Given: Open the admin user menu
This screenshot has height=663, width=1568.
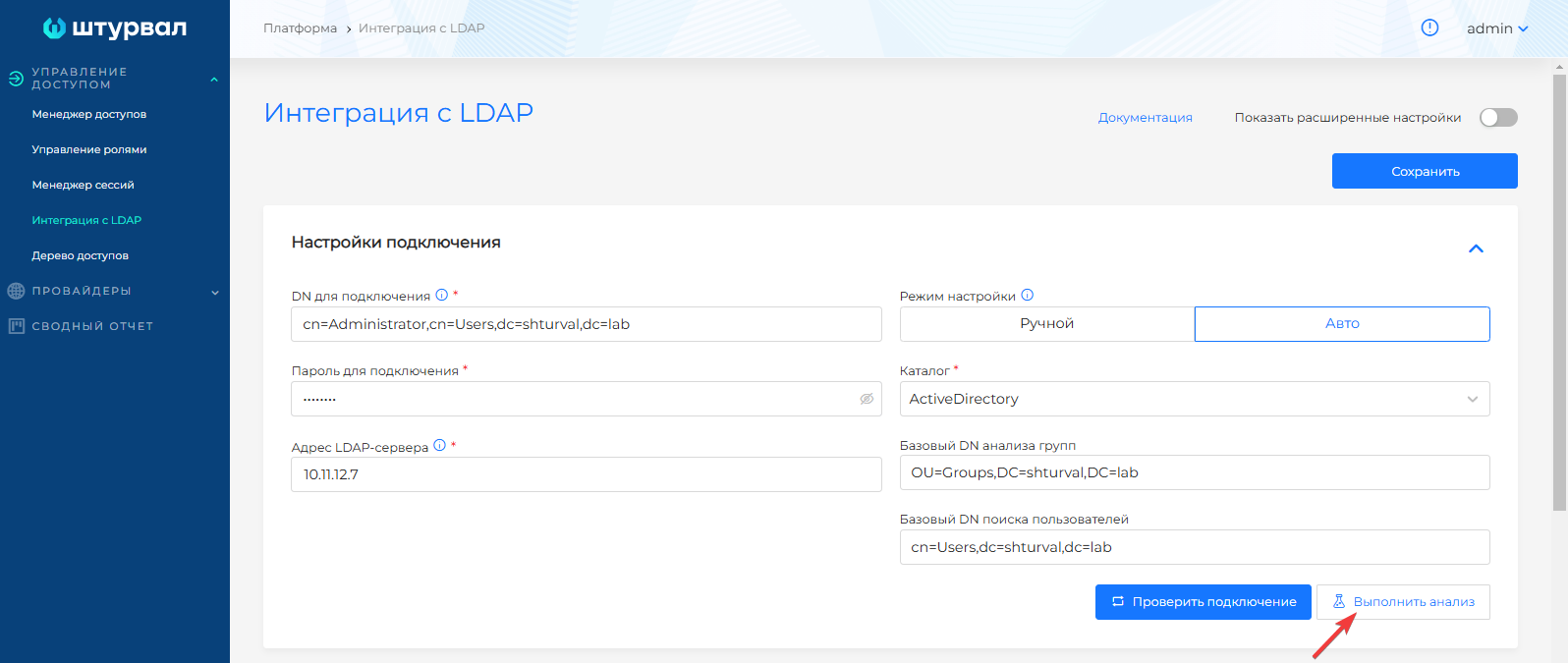Looking at the screenshot, I should point(1496,28).
